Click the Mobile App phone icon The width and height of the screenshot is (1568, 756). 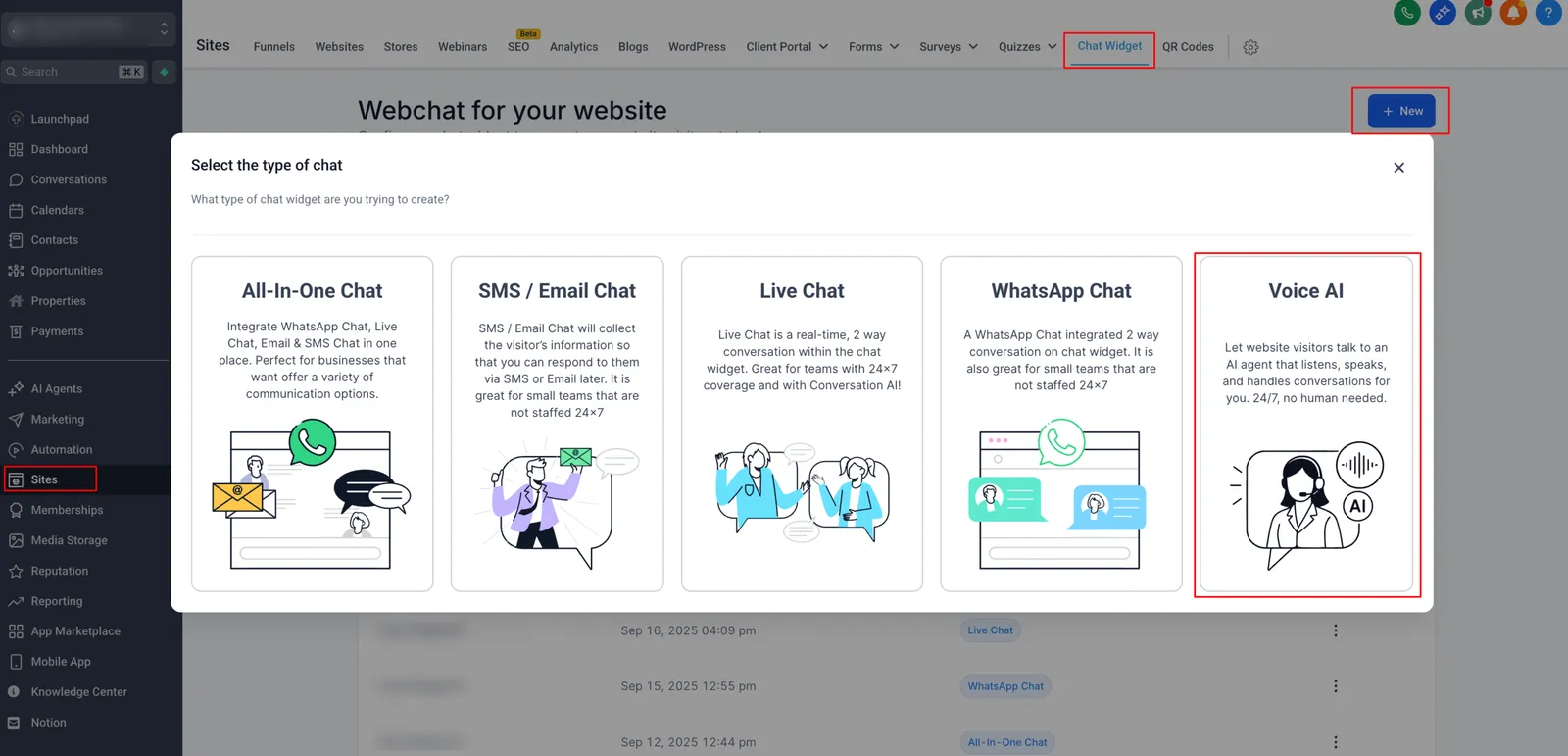click(16, 662)
